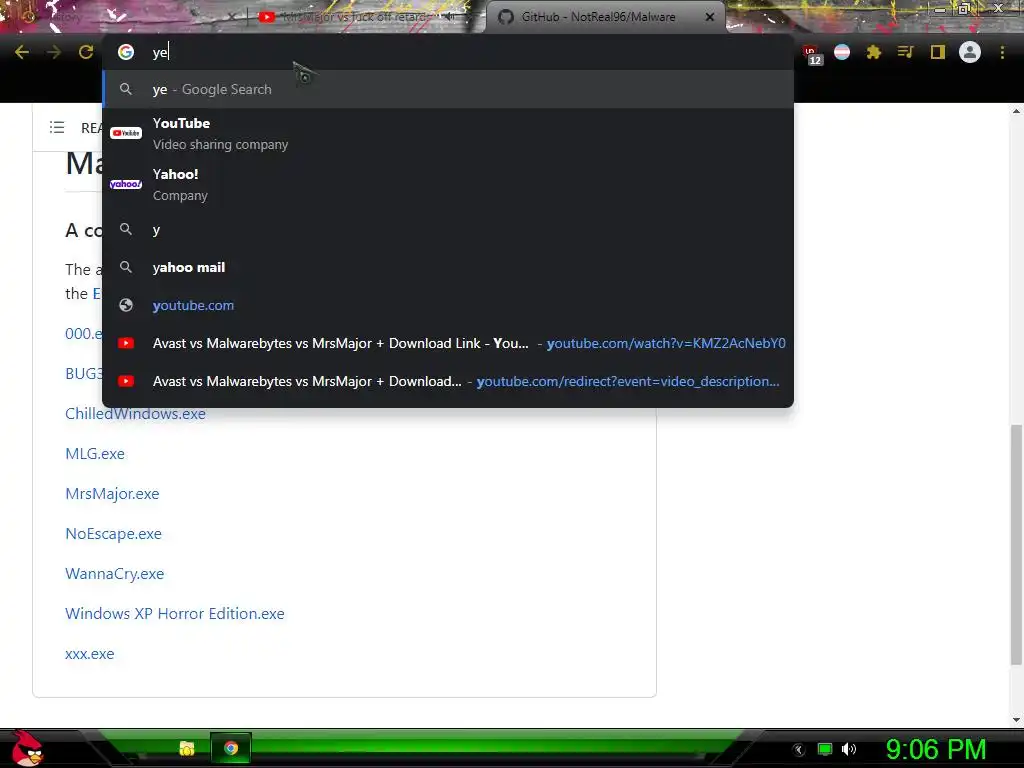
Task: Open the WannaCry.exe link
Action: [x=114, y=573]
